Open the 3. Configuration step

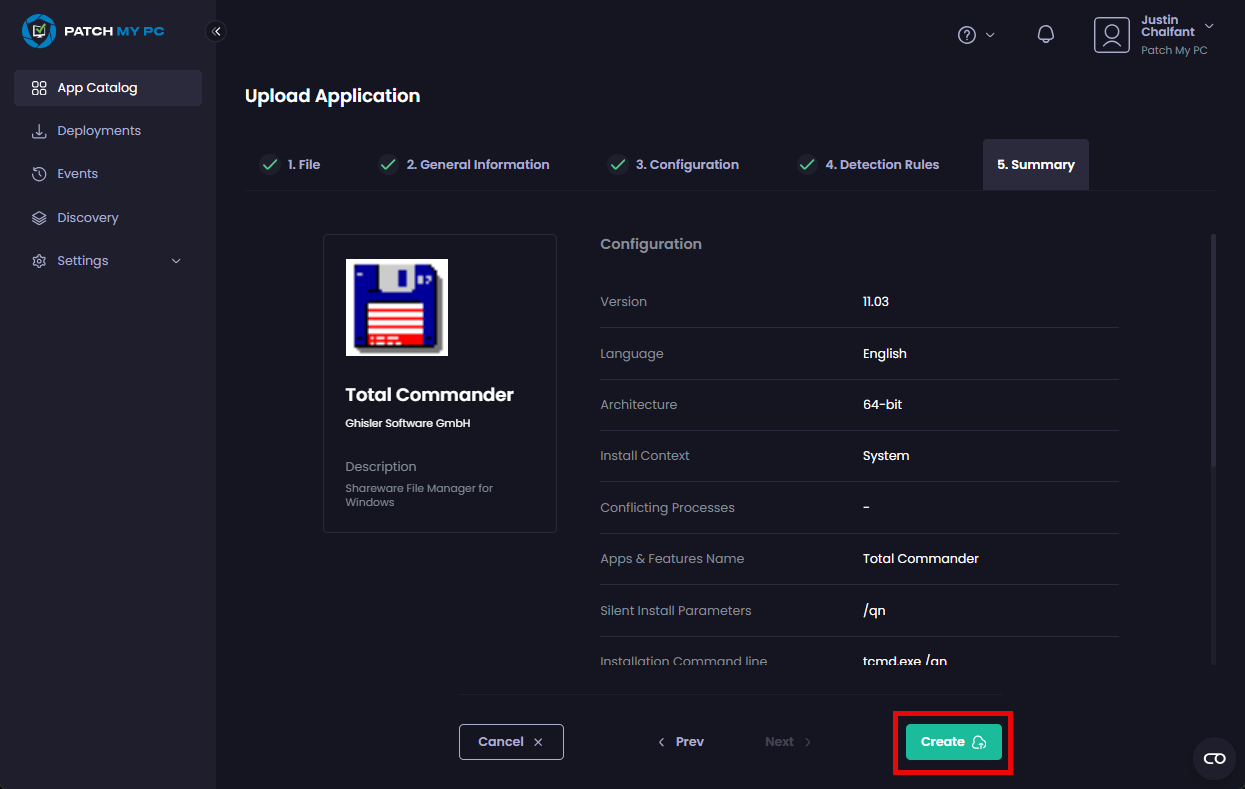674,165
